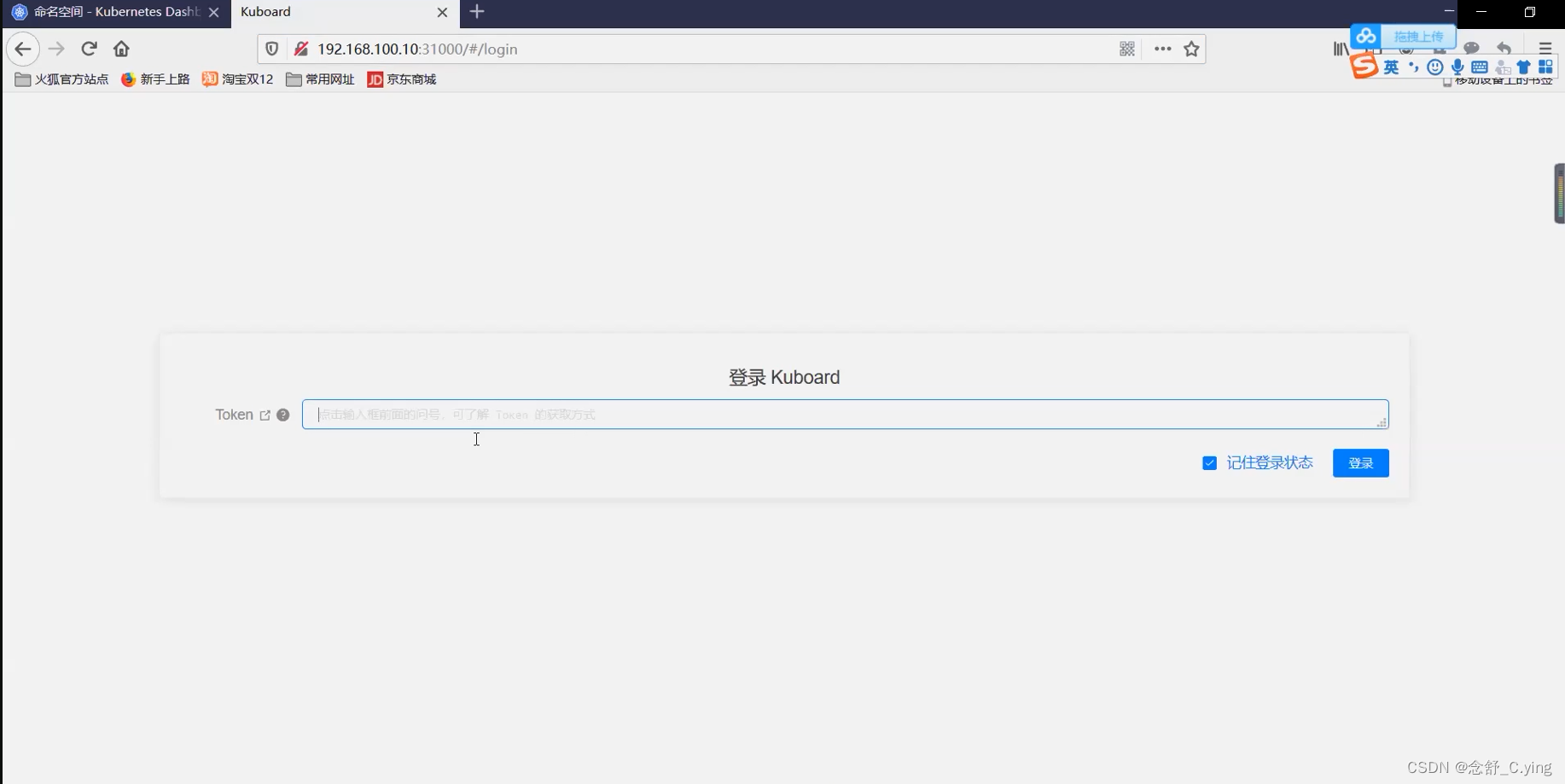Open the 新手上路 bookmark
The height and width of the screenshot is (784, 1565).
click(155, 79)
